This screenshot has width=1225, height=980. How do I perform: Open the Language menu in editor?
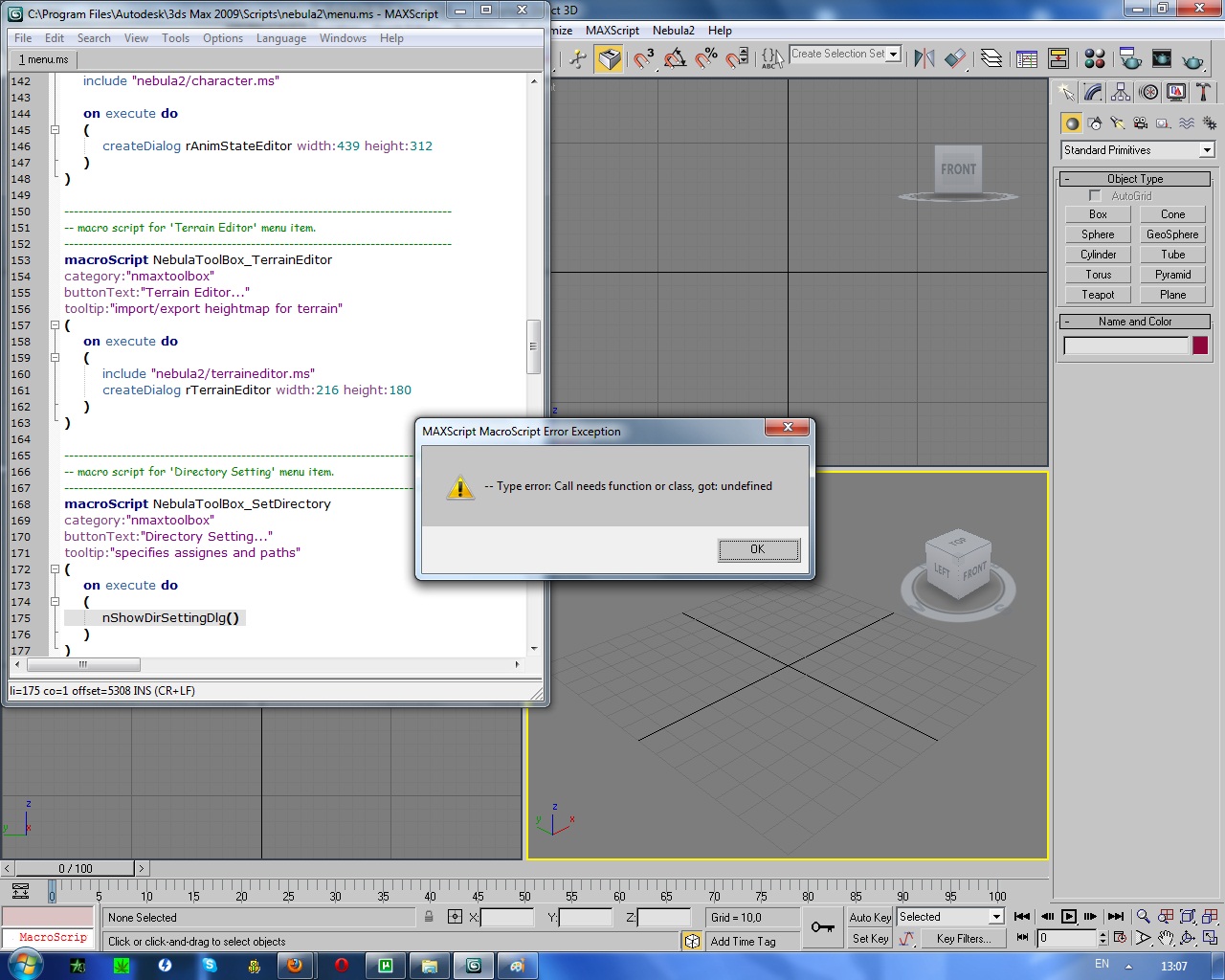coord(280,38)
